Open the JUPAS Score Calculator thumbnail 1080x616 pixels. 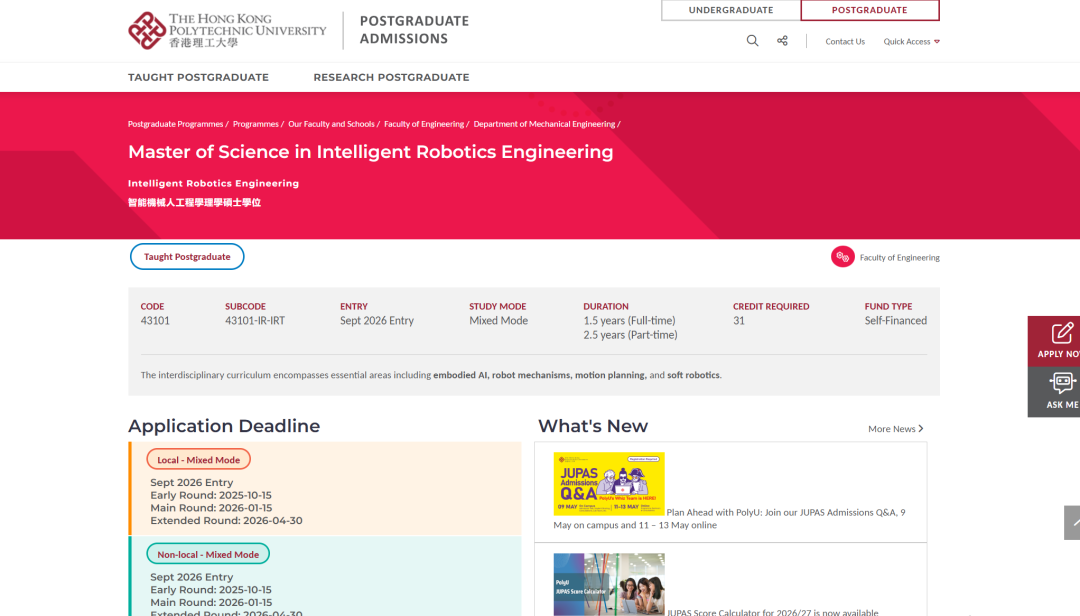coord(609,584)
